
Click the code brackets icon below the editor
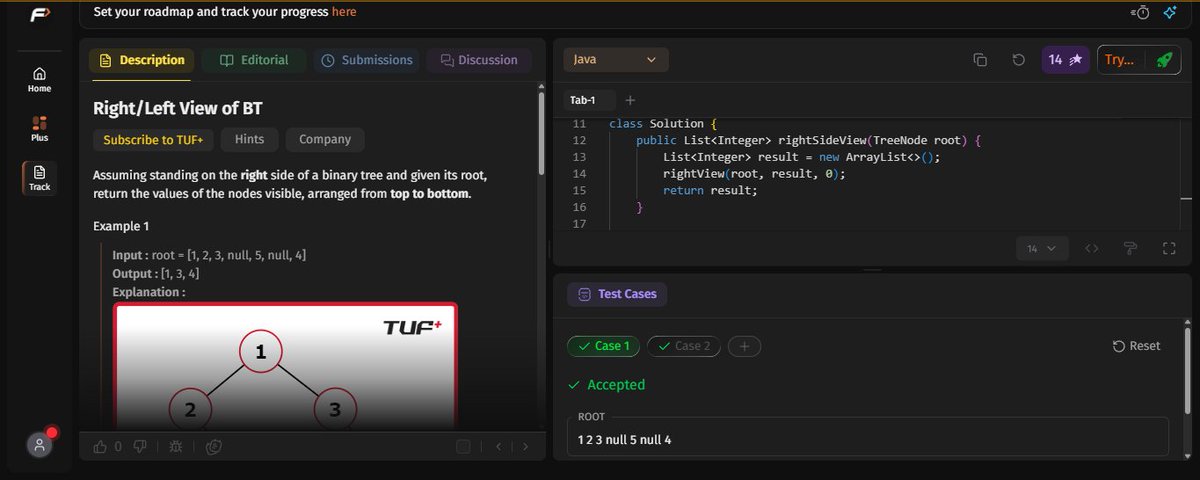[1092, 249]
